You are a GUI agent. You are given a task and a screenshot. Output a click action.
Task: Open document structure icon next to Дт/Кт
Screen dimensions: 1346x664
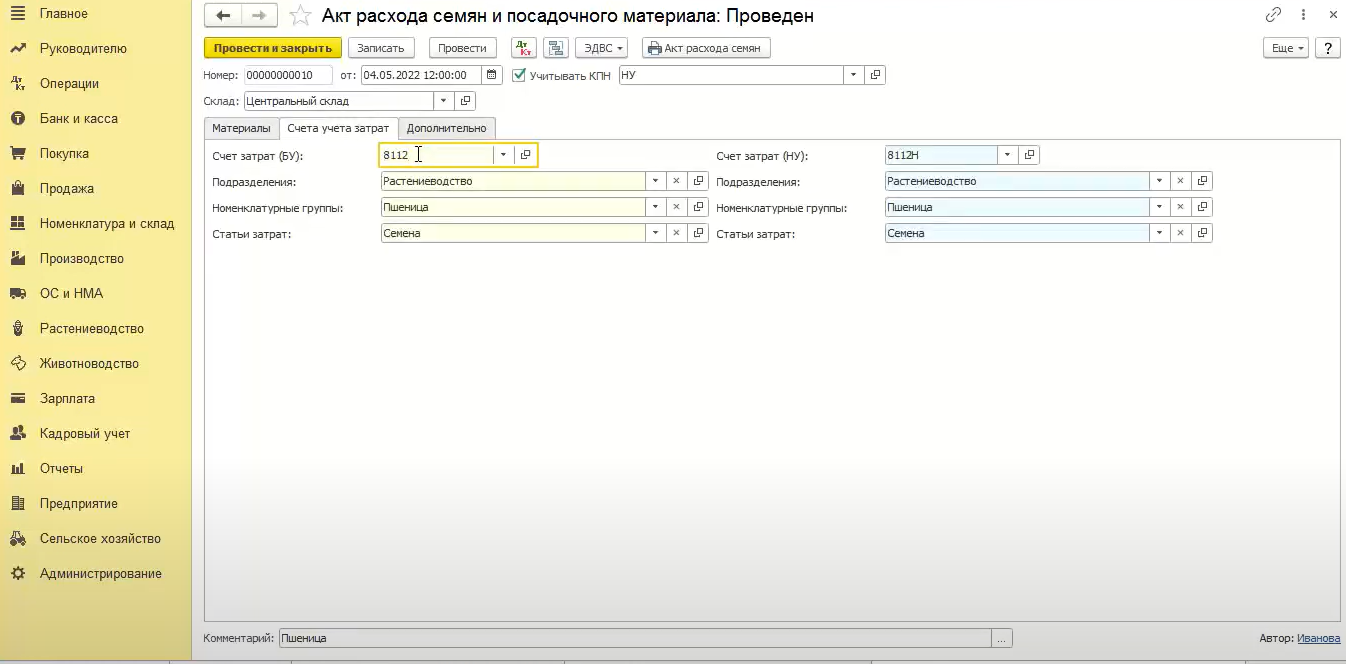pos(556,48)
